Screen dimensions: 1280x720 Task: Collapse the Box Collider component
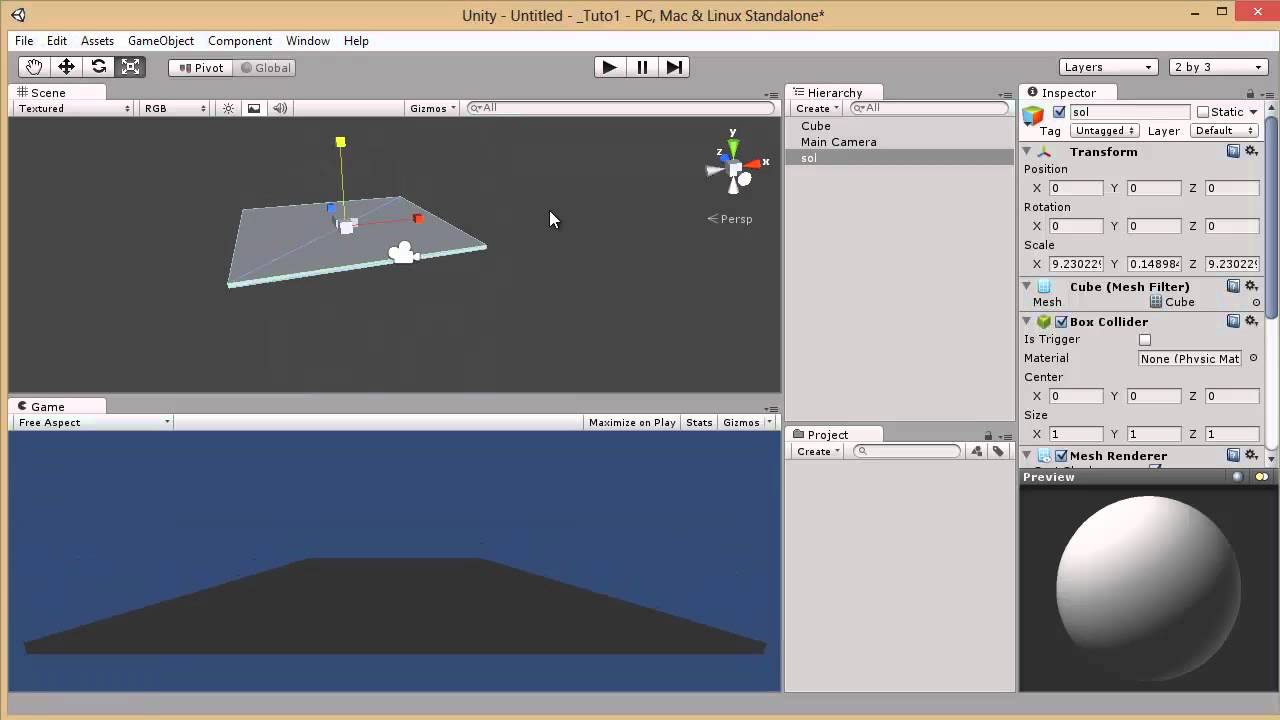1026,321
